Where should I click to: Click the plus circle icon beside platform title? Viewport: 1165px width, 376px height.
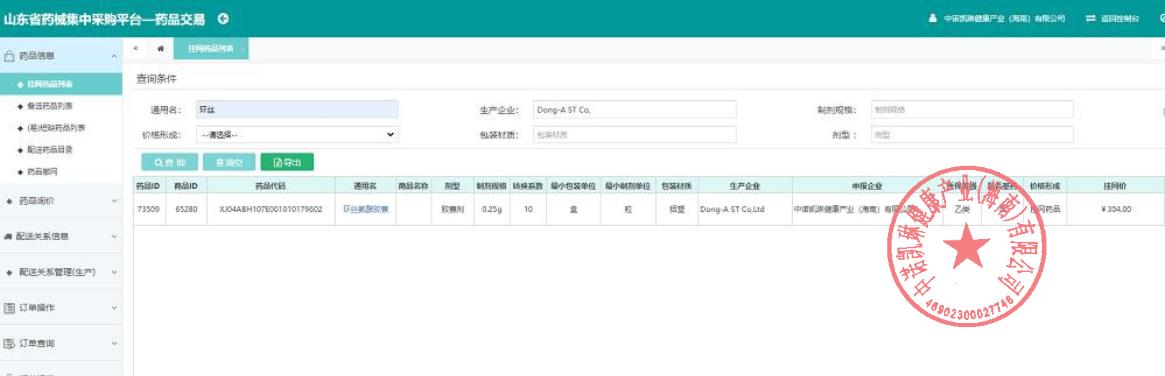[223, 19]
